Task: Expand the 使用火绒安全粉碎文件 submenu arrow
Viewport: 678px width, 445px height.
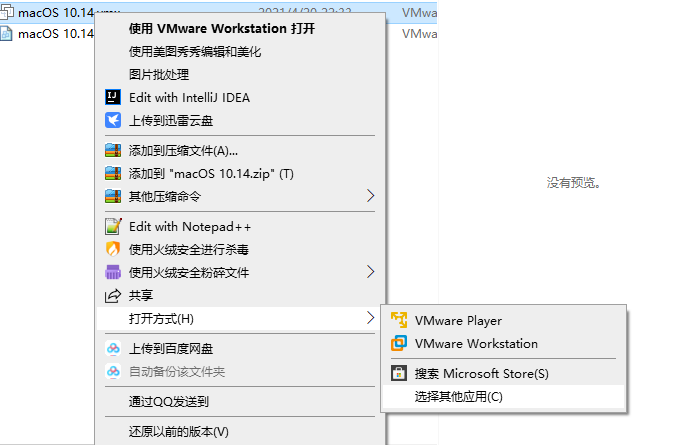Action: click(x=370, y=272)
